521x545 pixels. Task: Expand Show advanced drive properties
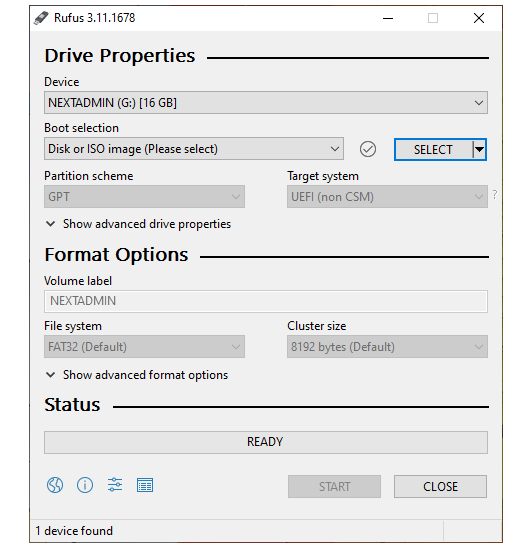pyautogui.click(x=138, y=224)
